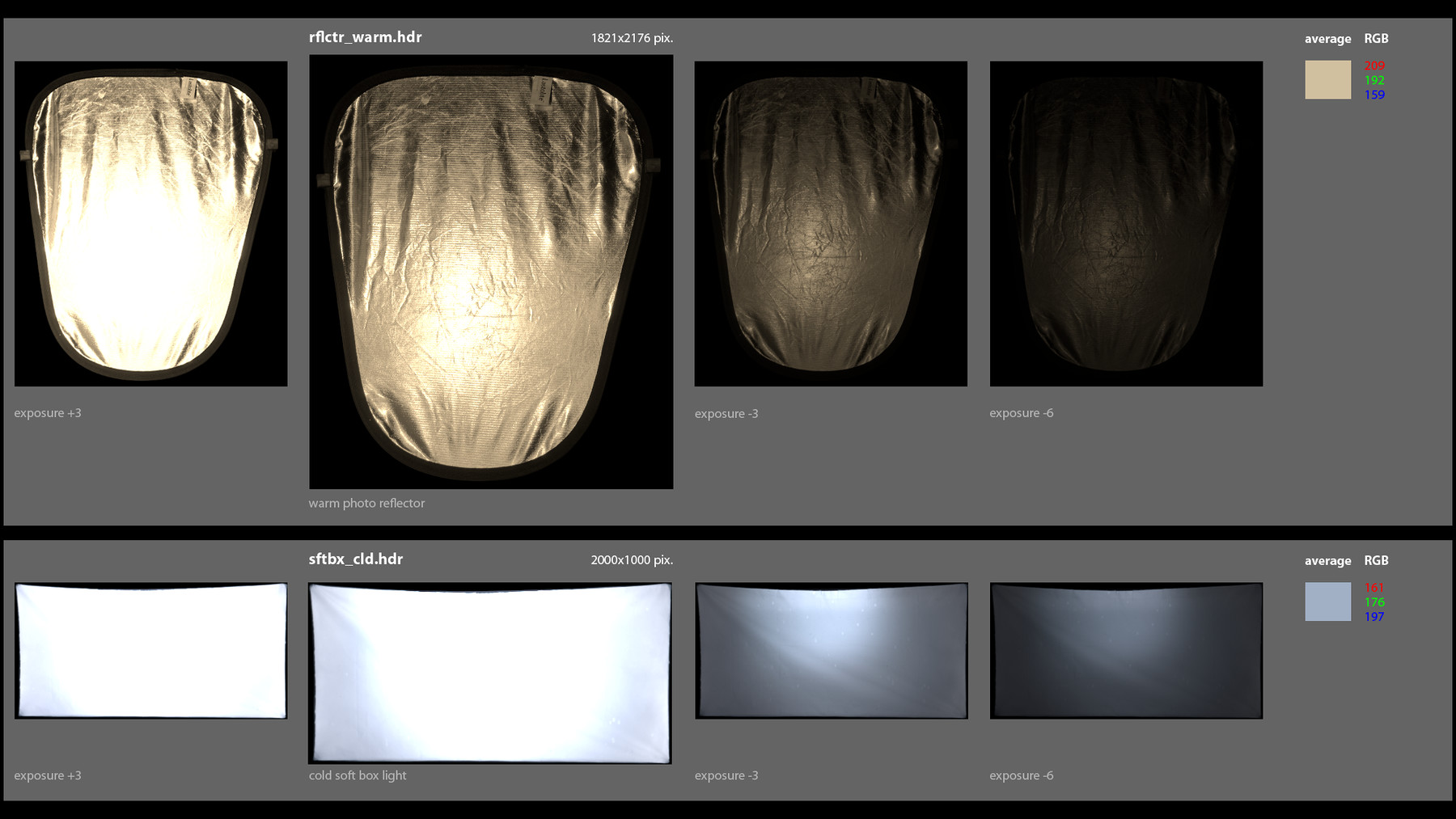This screenshot has height=819, width=1456.
Task: Click the 2000x1000 pix. resolution text
Action: (x=632, y=559)
